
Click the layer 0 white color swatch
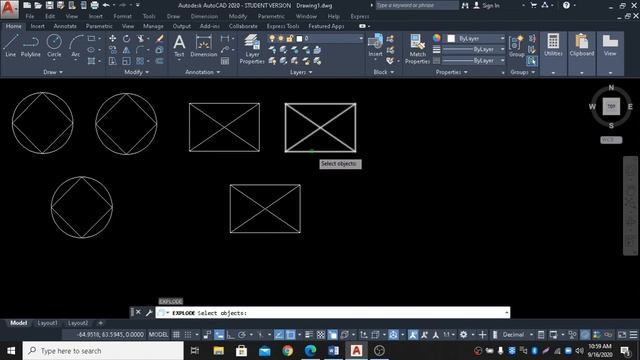point(299,38)
